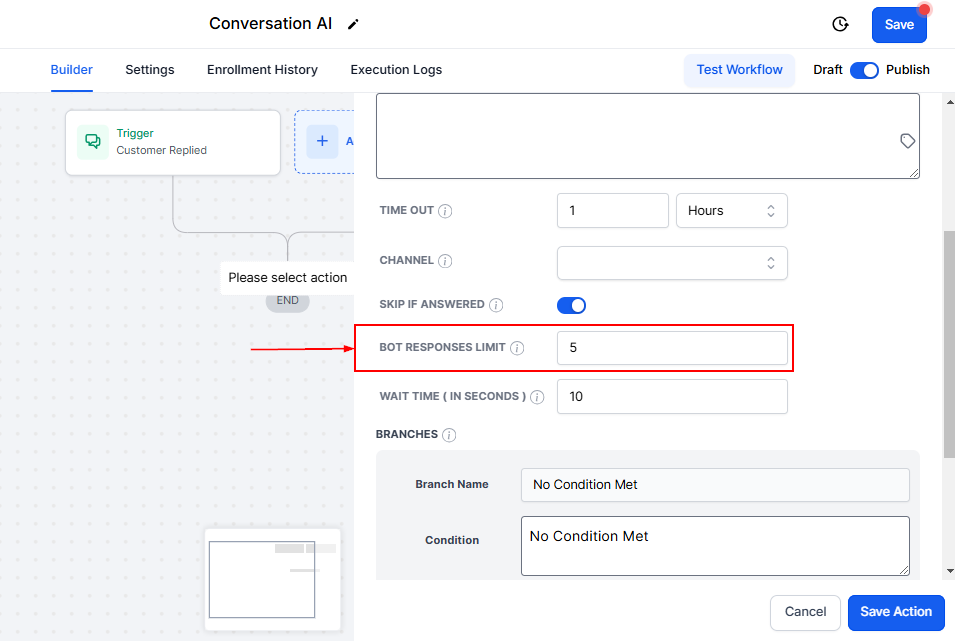Show info for BOT RESPONSES LIMIT
Viewport: 955px width, 641px height.
click(x=517, y=348)
